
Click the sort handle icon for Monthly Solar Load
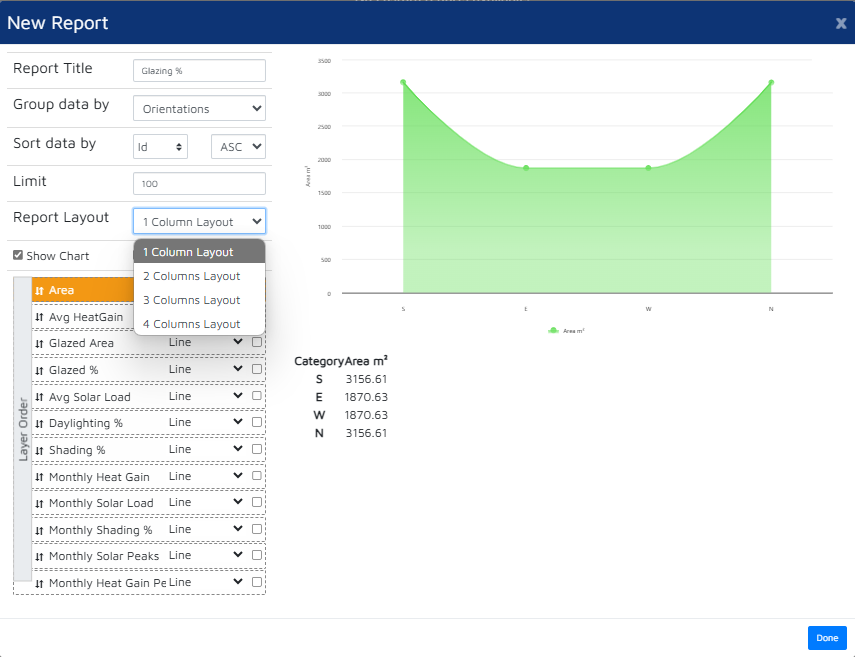(x=39, y=504)
